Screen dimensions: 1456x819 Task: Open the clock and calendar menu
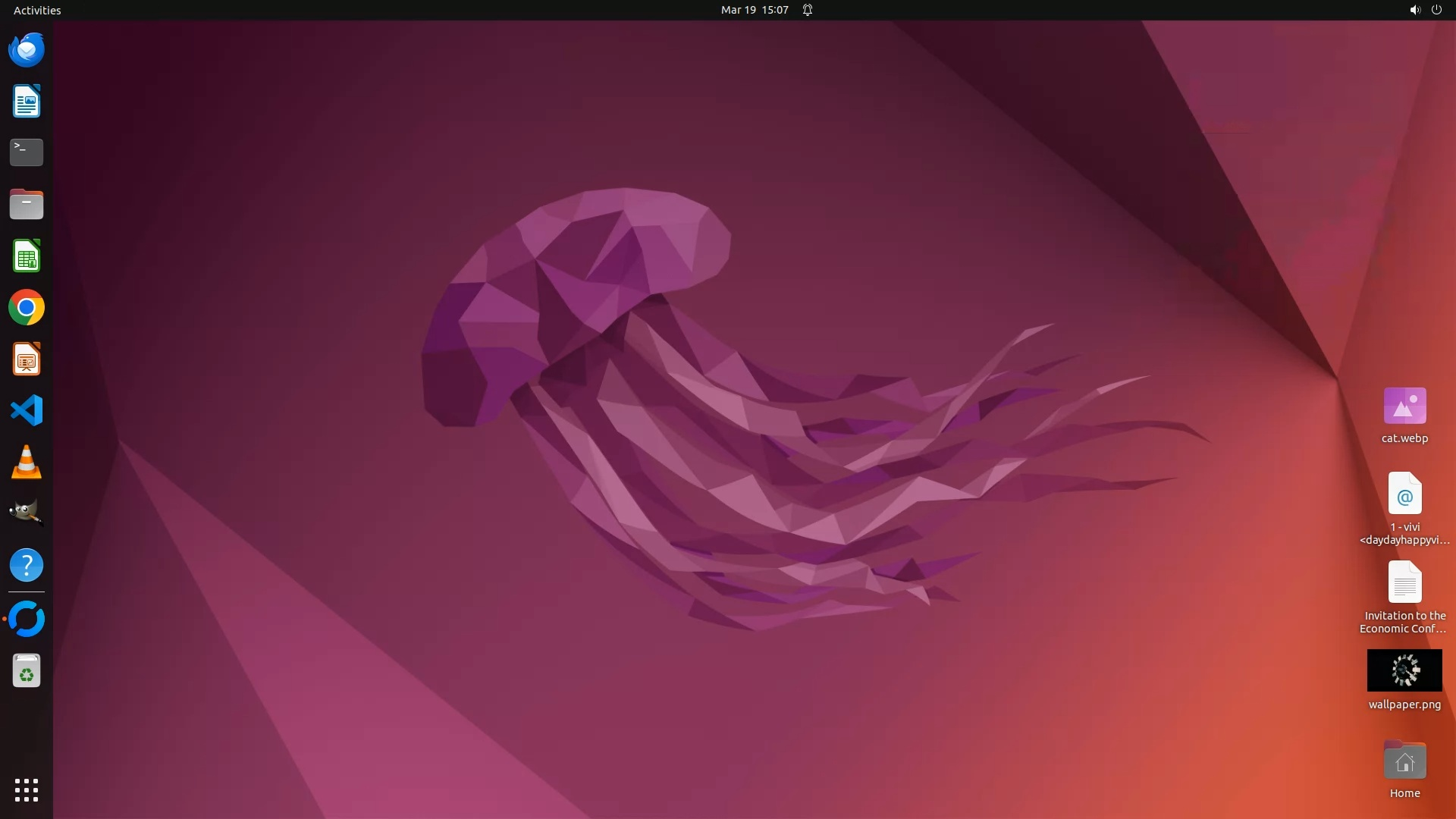click(x=754, y=10)
